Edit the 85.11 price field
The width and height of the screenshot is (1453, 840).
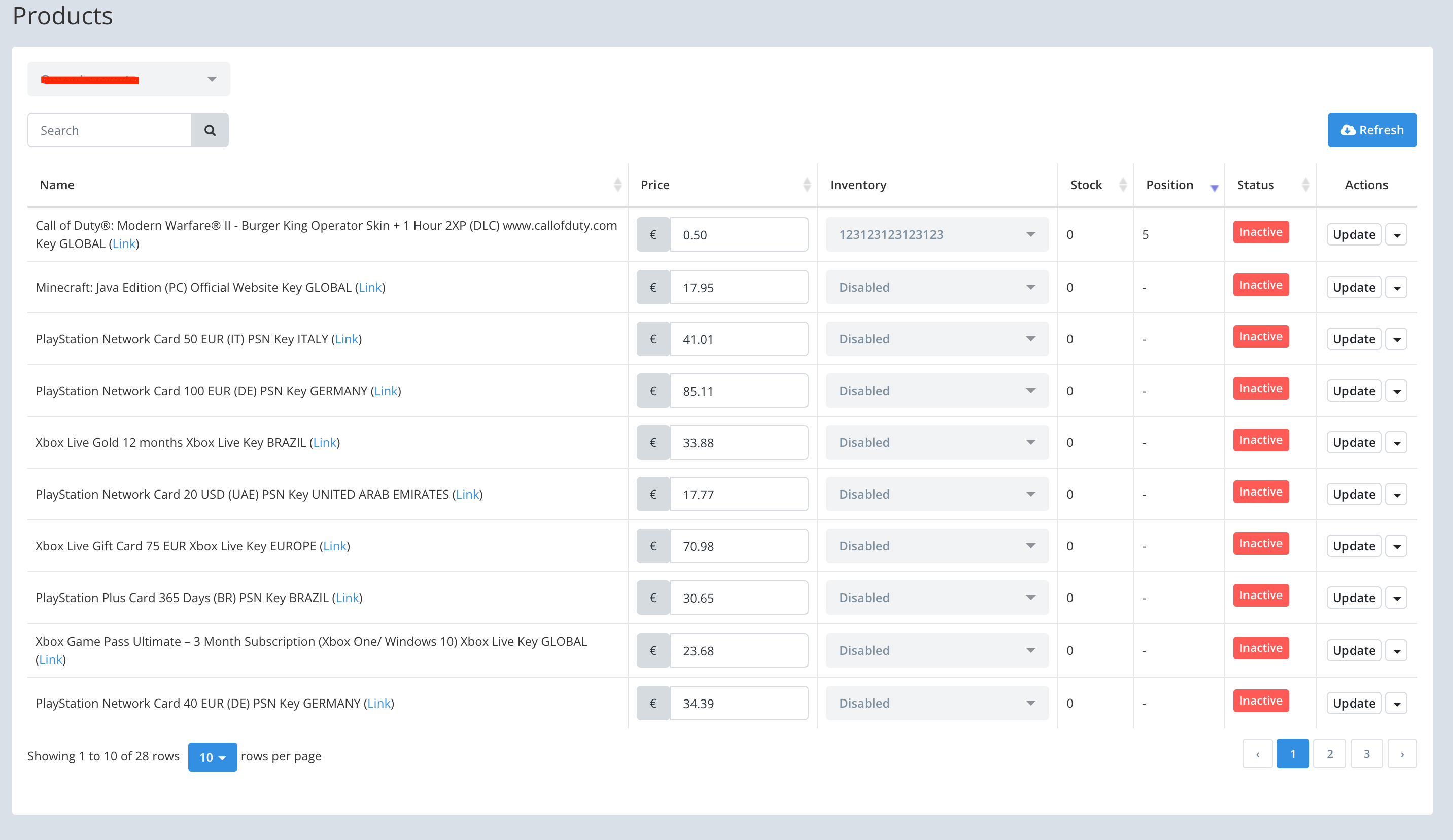(739, 391)
